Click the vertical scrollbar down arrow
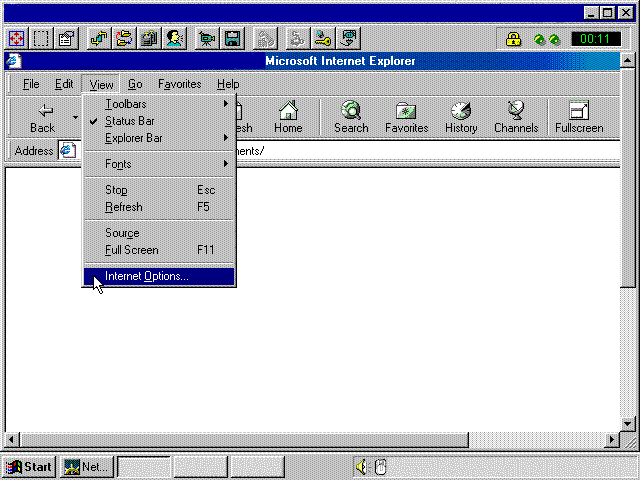Viewport: 640px width, 480px height. pos(628,424)
